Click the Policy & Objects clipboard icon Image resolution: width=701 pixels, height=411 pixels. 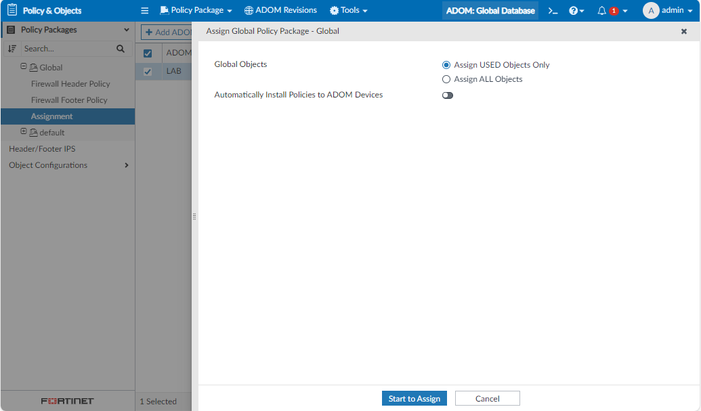coord(12,10)
